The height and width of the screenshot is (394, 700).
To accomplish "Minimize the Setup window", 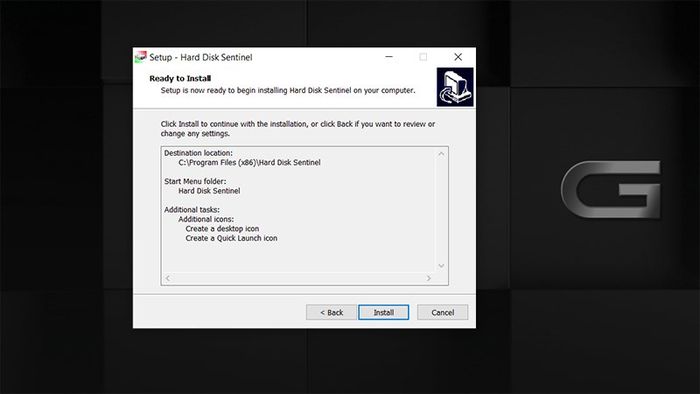I will pos(389,57).
